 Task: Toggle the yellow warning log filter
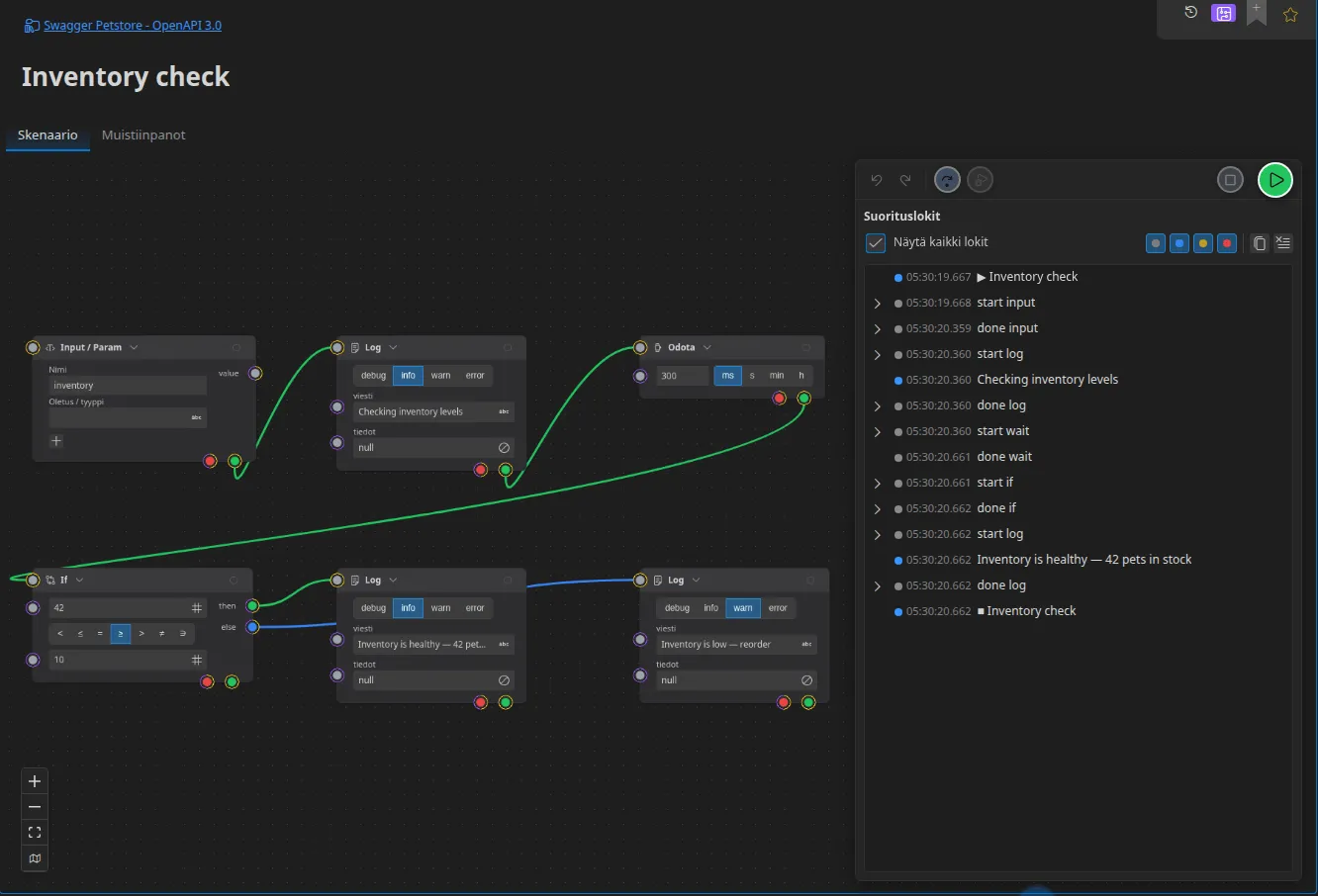[1203, 243]
